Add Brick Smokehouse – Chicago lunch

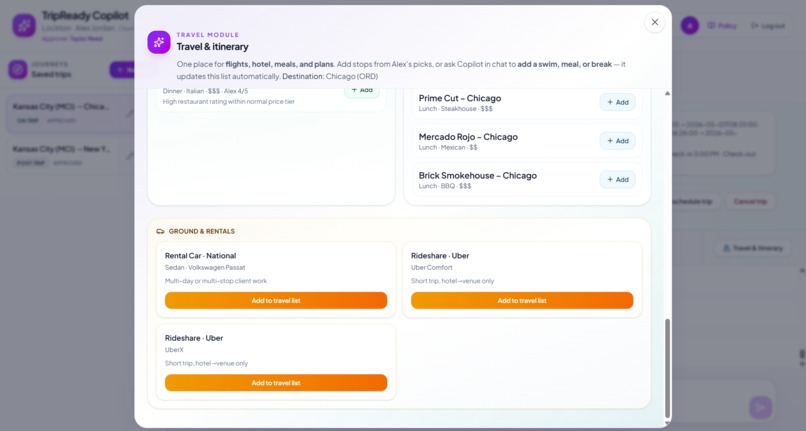(x=617, y=179)
